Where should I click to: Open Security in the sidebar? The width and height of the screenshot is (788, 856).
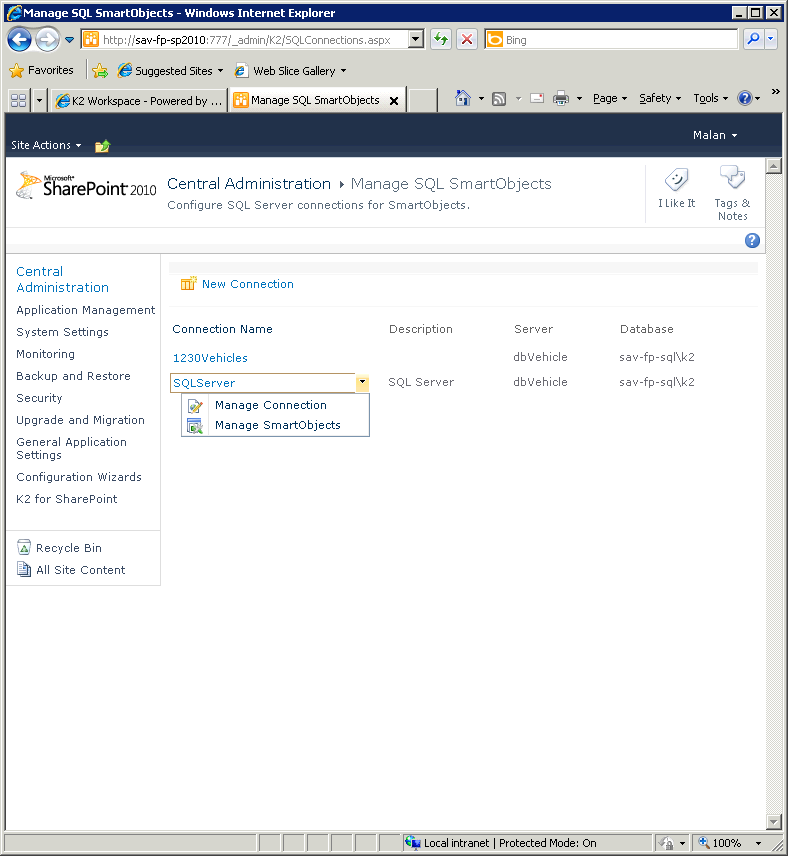(39, 398)
